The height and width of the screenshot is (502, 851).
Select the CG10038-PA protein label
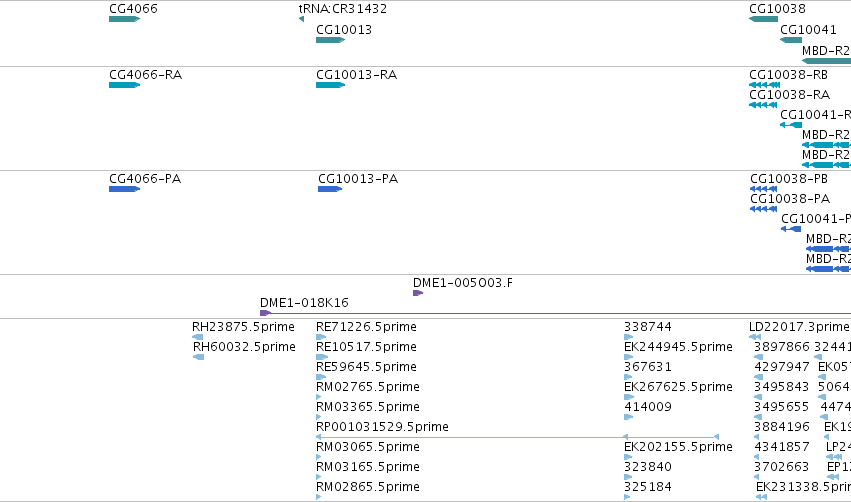pos(790,199)
